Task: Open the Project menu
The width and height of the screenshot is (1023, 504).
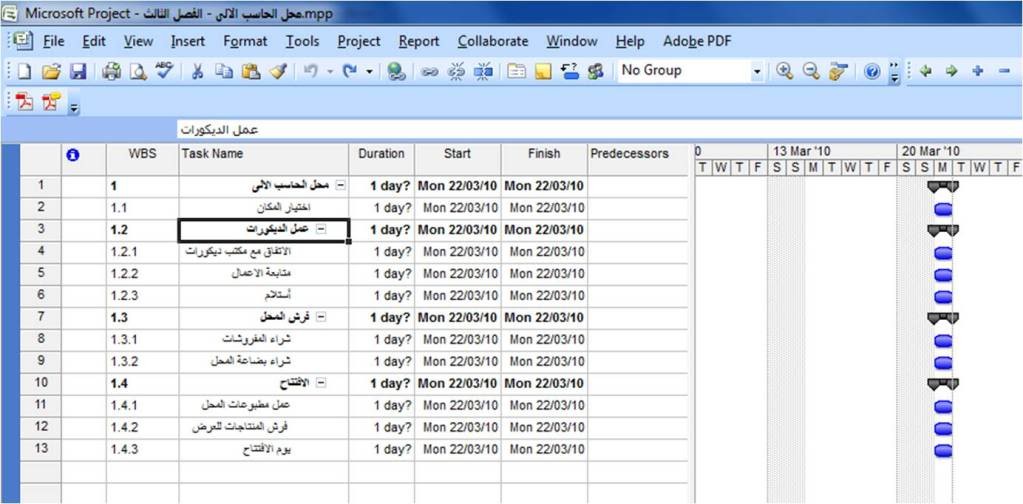Action: [x=359, y=42]
